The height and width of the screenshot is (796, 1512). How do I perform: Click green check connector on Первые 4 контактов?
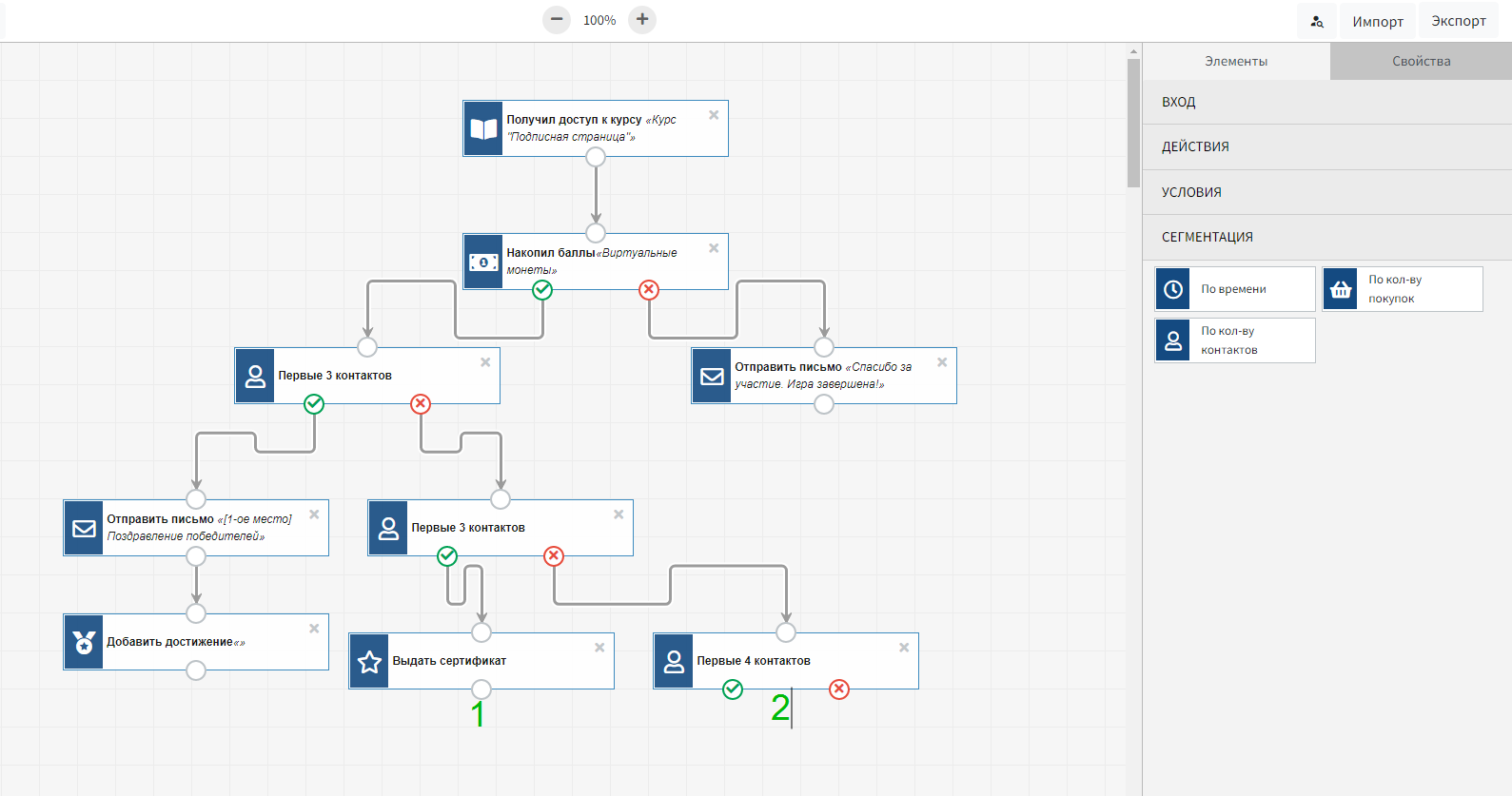[x=733, y=689]
